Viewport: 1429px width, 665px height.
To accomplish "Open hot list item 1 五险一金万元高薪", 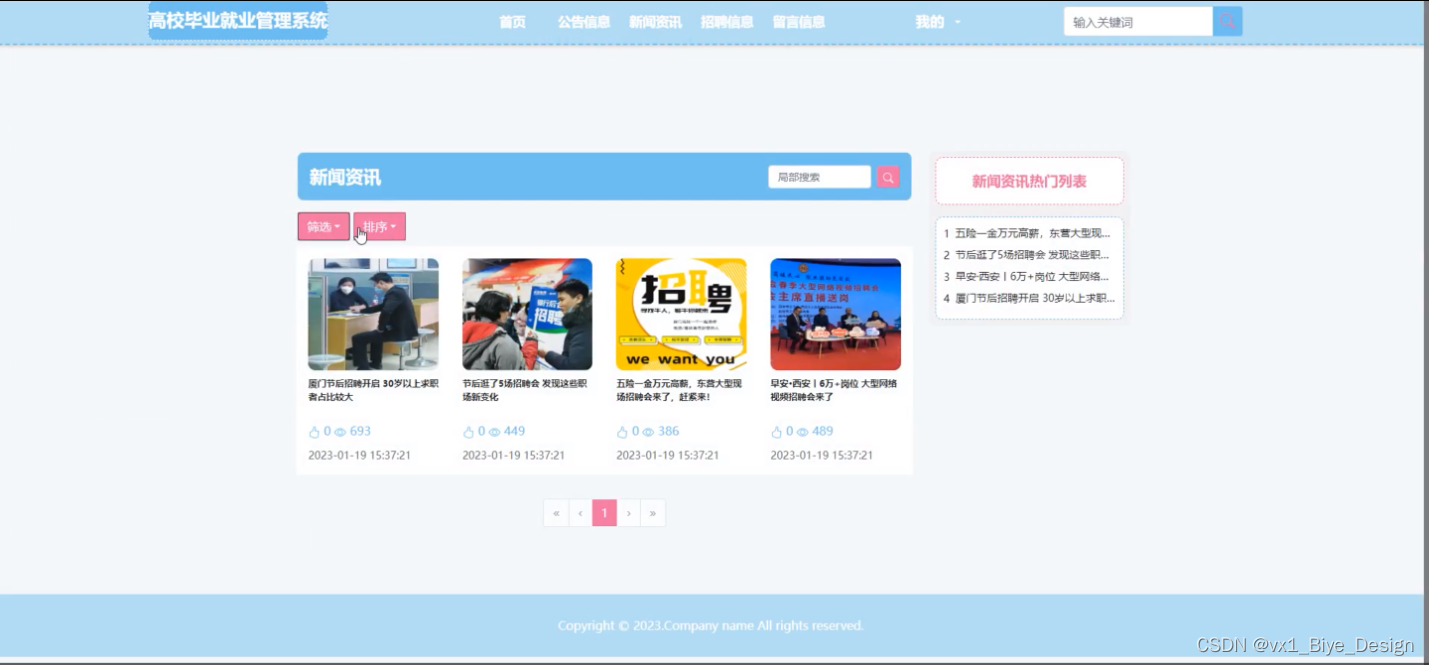I will 1027,233.
